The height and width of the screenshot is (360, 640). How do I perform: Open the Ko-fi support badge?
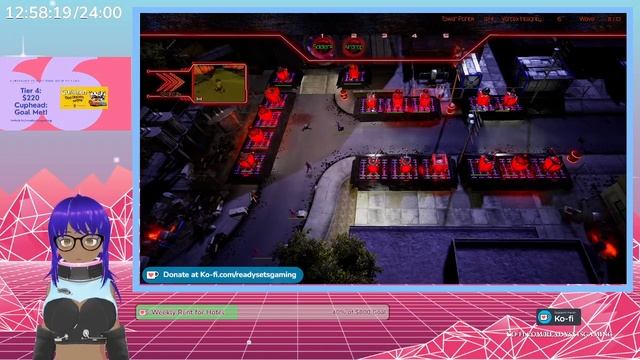point(558,317)
